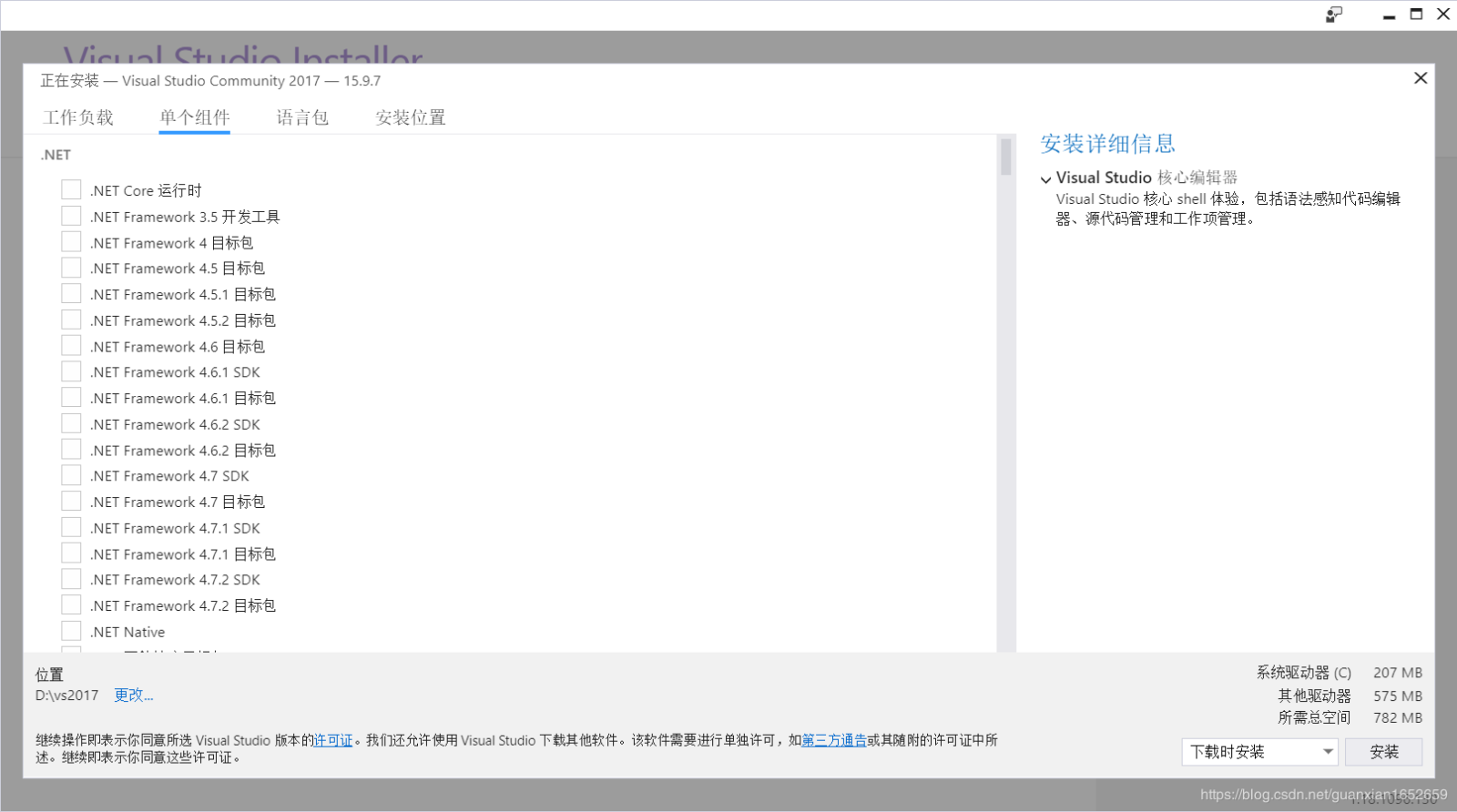This screenshot has width=1457, height=812.
Task: Enable .NET Framework 3.5 开发工具 checkbox
Action: tap(71, 216)
